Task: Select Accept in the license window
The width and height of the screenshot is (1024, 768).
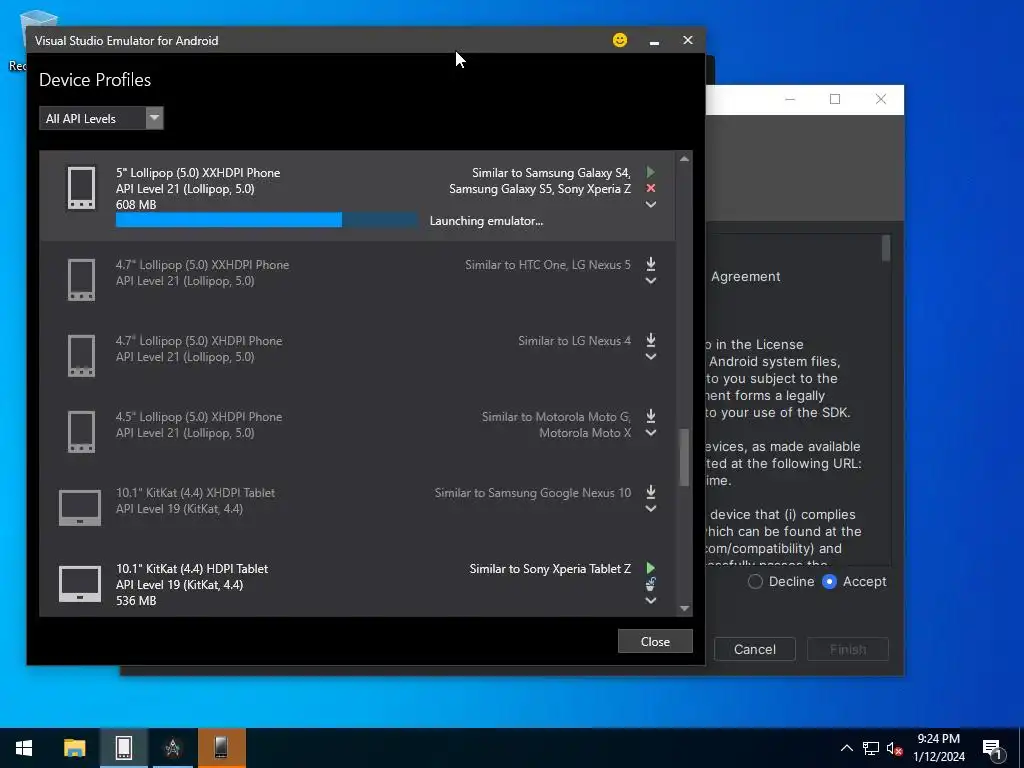Action: coord(829,581)
